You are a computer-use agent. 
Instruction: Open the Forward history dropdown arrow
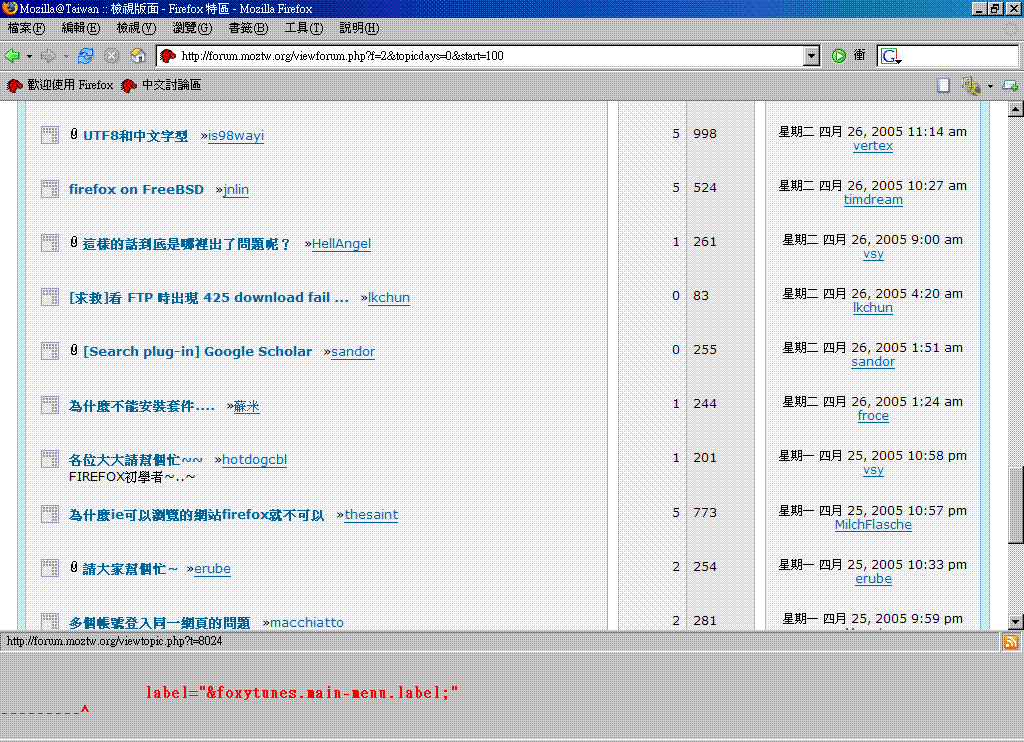click(x=66, y=56)
